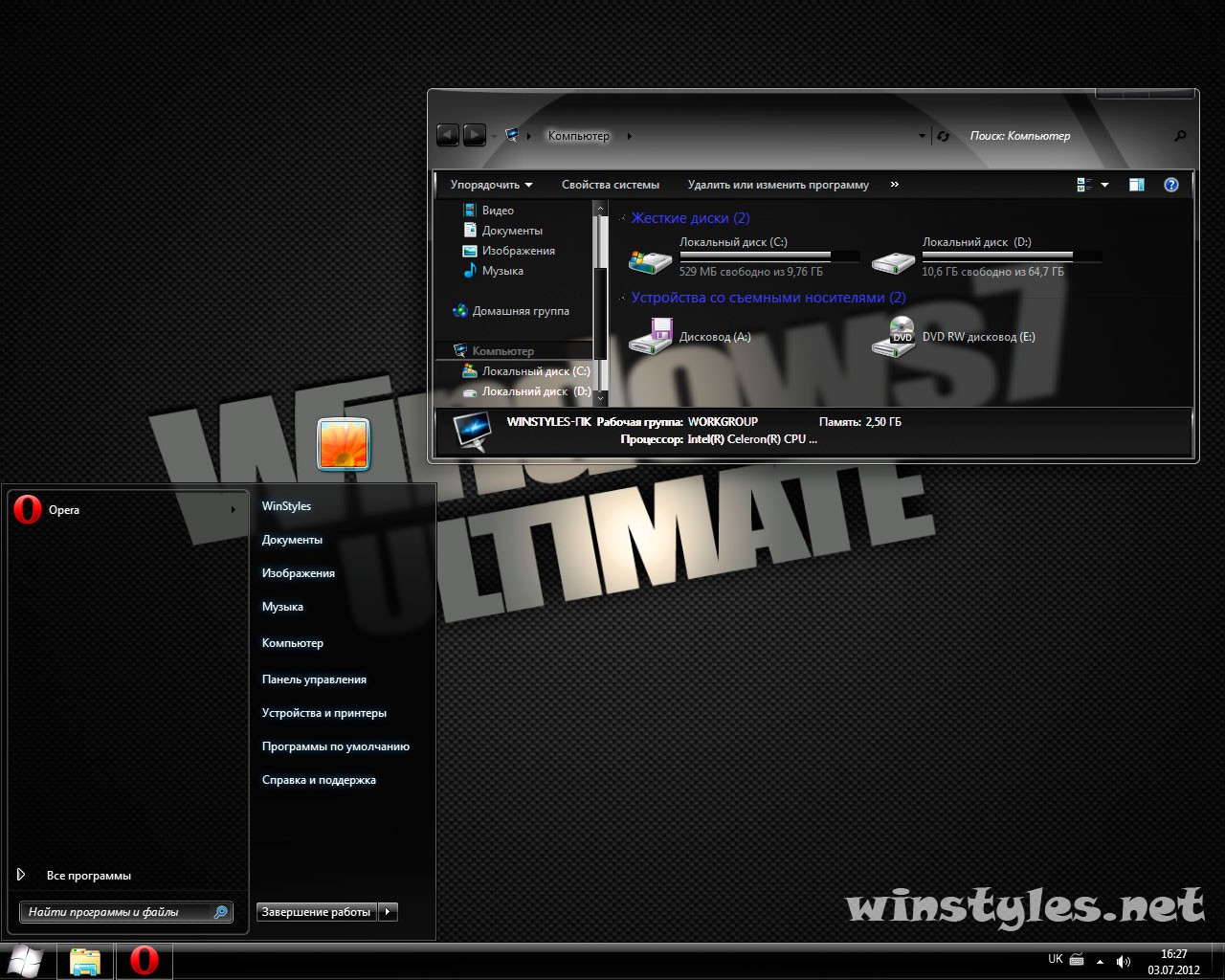Viewport: 1225px width, 980px height.
Task: Open the blue Help question-mark icon
Action: (x=1170, y=185)
